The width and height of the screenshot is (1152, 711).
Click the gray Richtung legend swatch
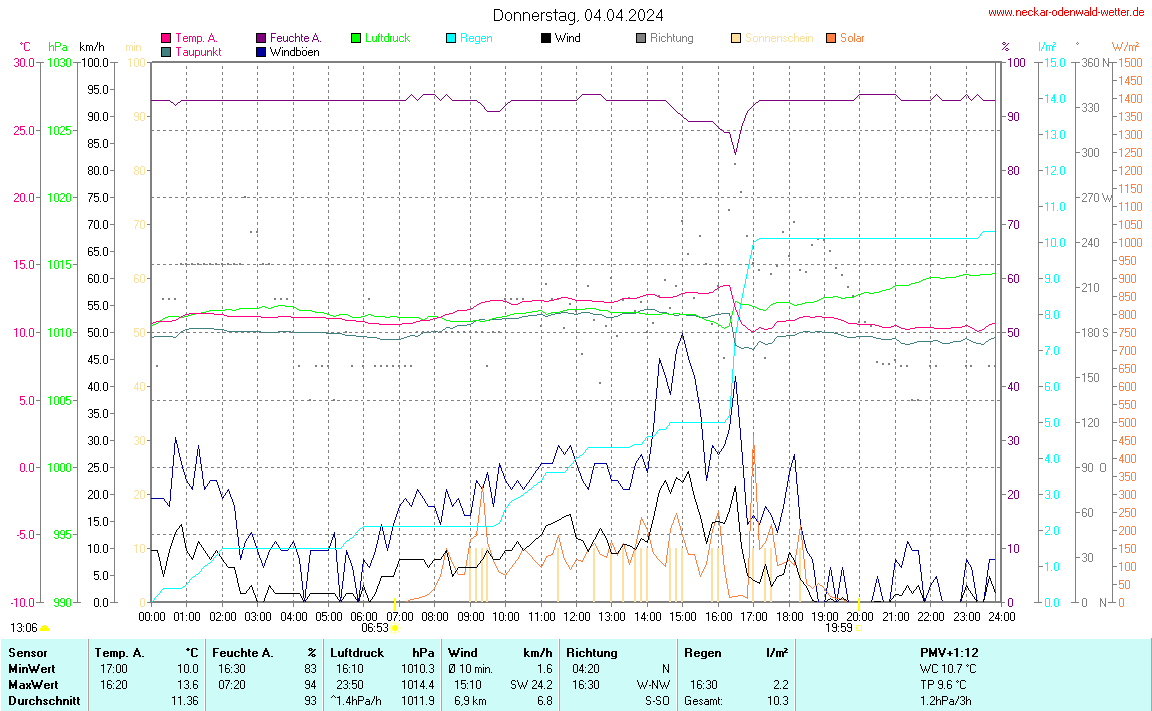[x=641, y=38]
